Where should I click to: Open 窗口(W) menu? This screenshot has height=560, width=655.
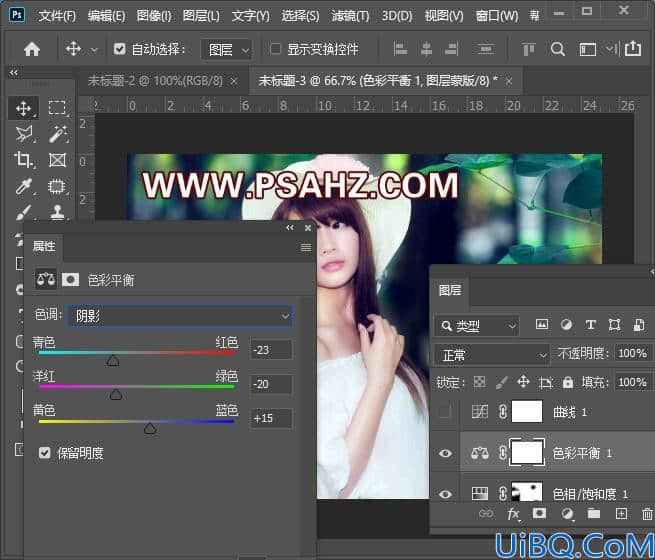click(497, 16)
